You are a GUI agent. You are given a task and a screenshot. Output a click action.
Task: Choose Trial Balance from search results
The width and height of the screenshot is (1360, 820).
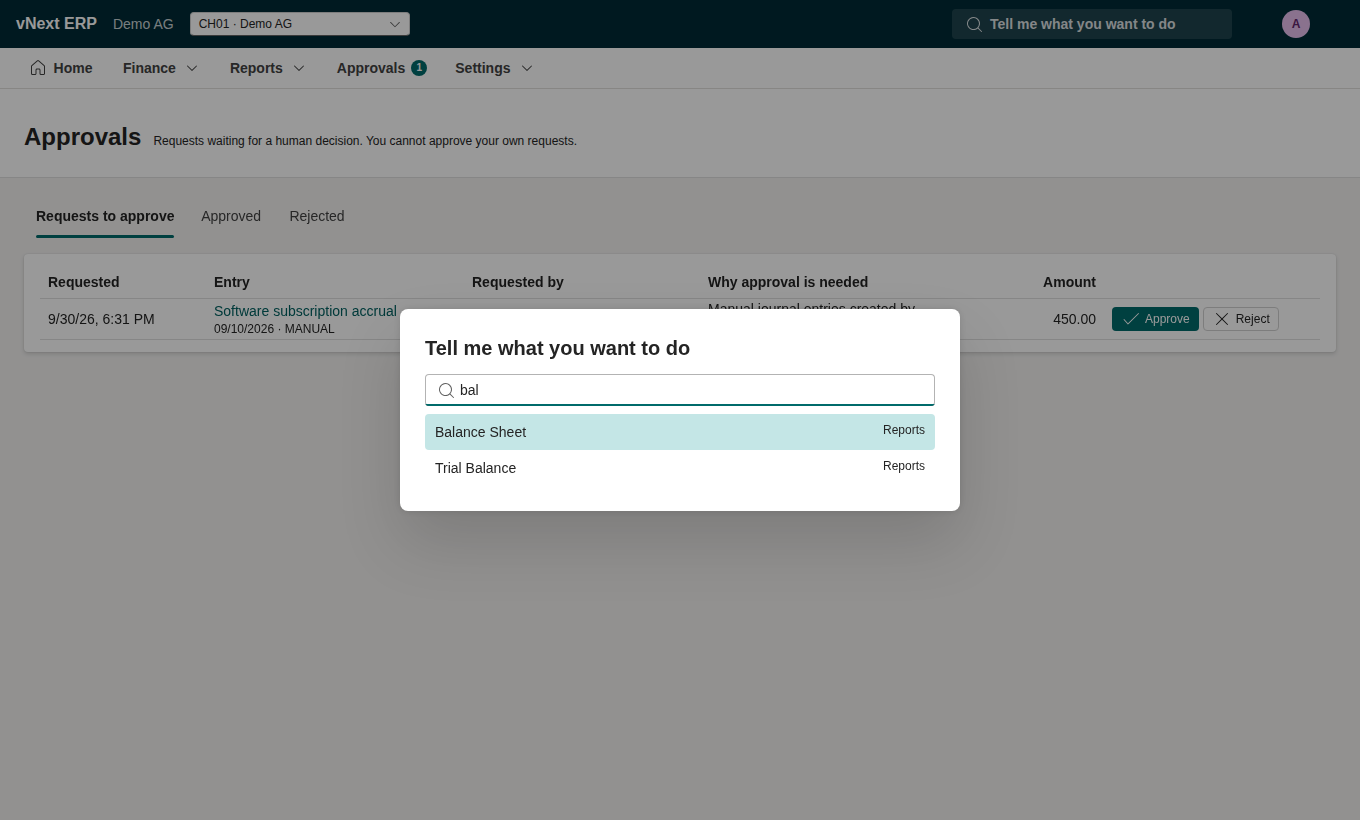[x=680, y=468]
